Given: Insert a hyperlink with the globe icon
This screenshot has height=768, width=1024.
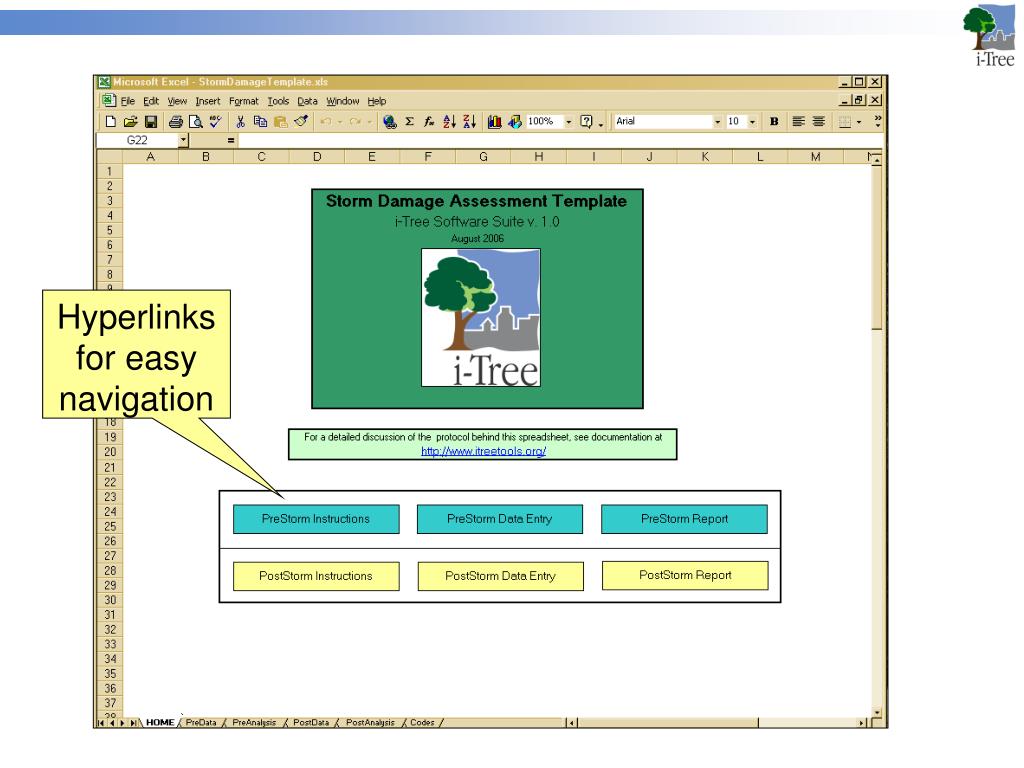Looking at the screenshot, I should tap(390, 121).
